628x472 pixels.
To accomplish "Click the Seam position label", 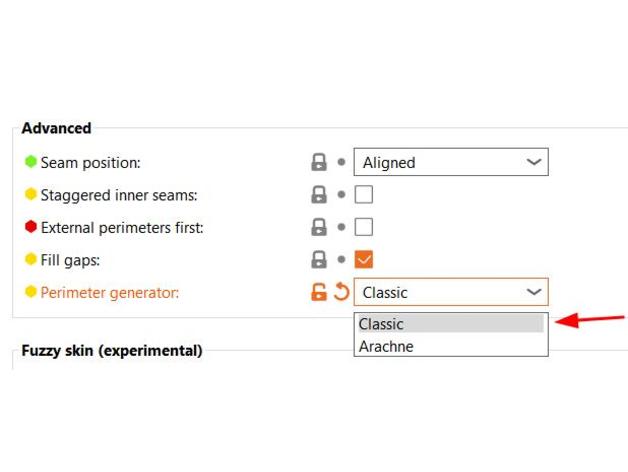I will [90, 162].
